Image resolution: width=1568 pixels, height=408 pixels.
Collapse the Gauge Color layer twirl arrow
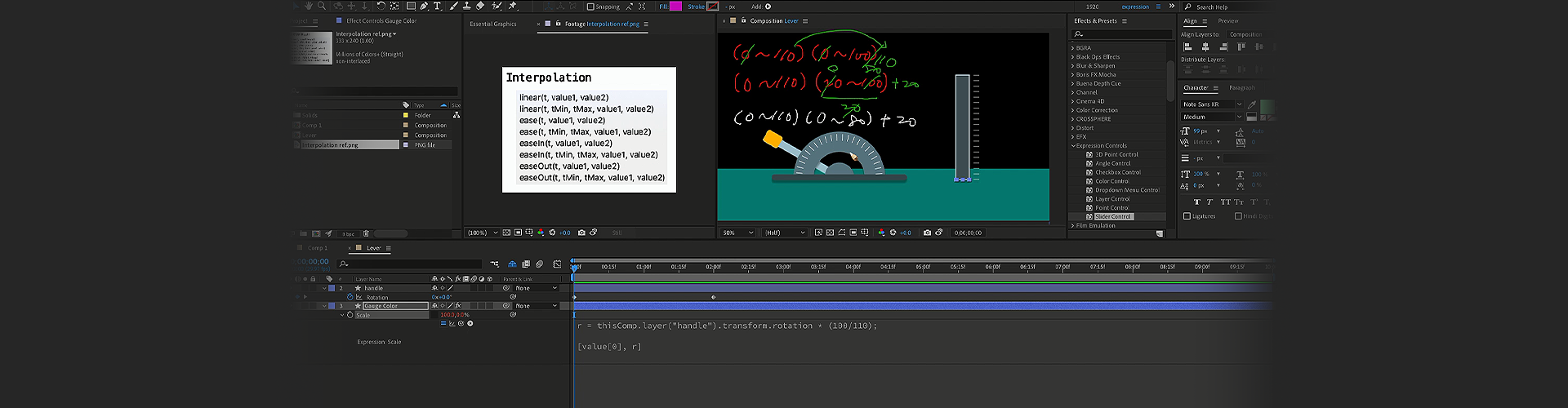point(324,306)
